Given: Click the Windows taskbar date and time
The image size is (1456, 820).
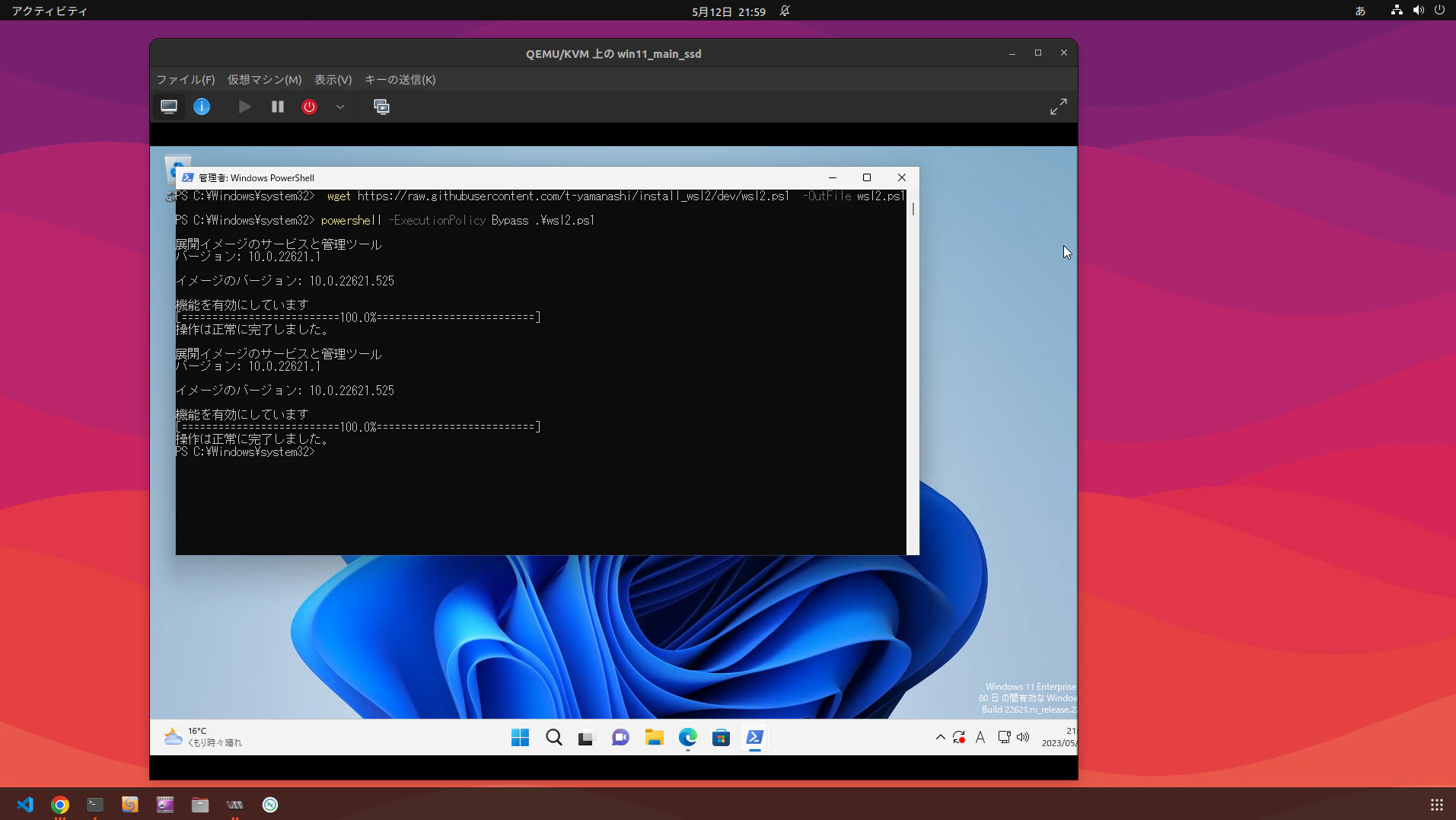Looking at the screenshot, I should [1059, 737].
